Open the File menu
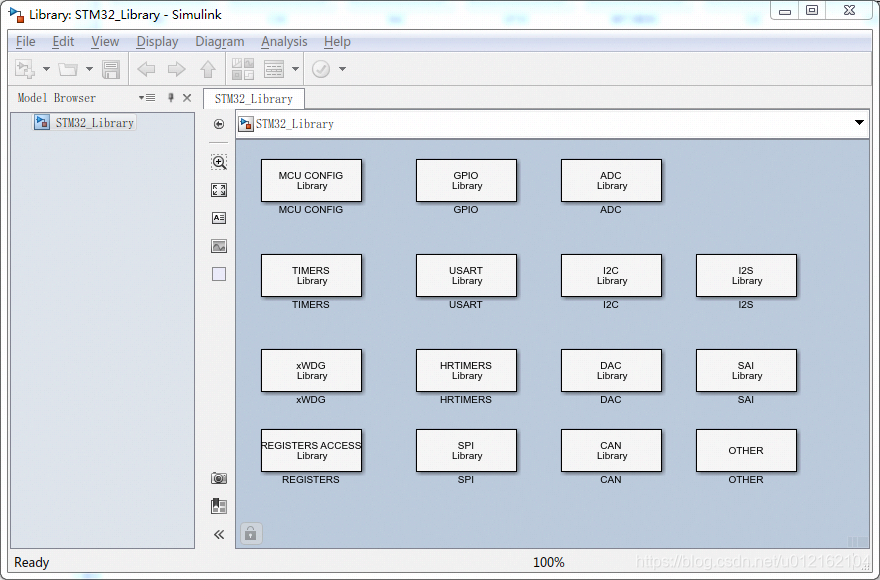The image size is (880, 580). pos(25,42)
